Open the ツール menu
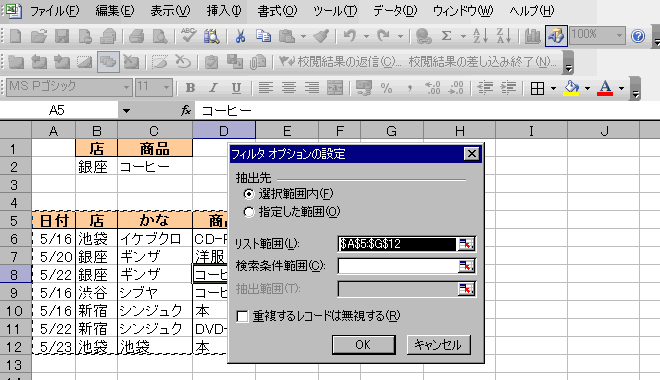 pyautogui.click(x=335, y=11)
